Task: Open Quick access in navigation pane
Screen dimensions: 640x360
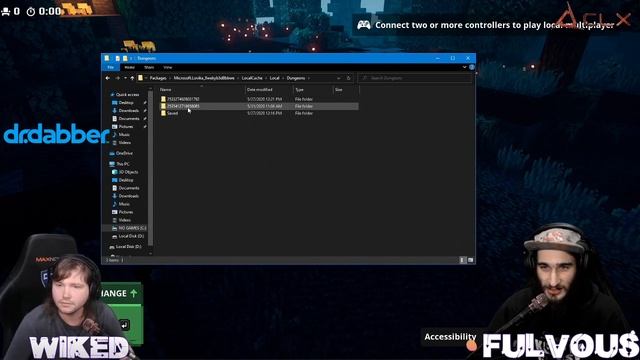Action: pos(127,94)
